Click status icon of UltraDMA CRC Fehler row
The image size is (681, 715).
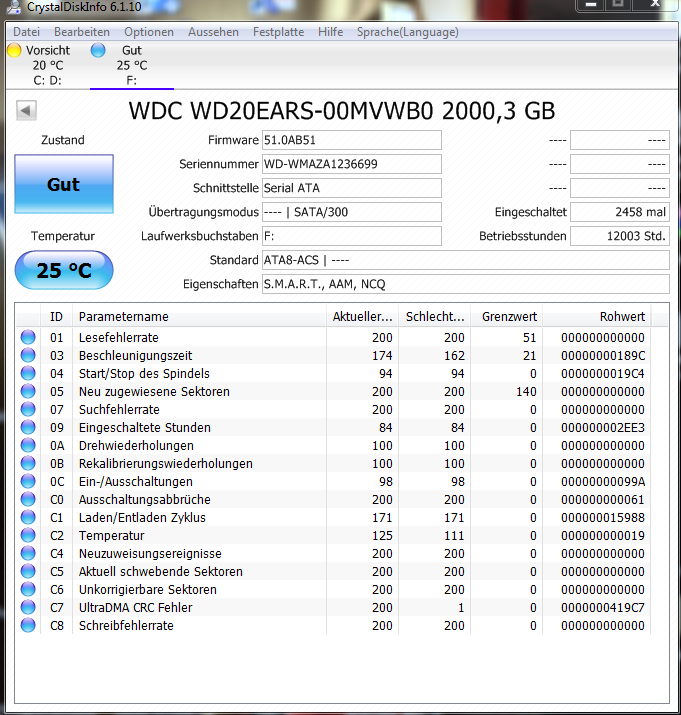pos(28,607)
